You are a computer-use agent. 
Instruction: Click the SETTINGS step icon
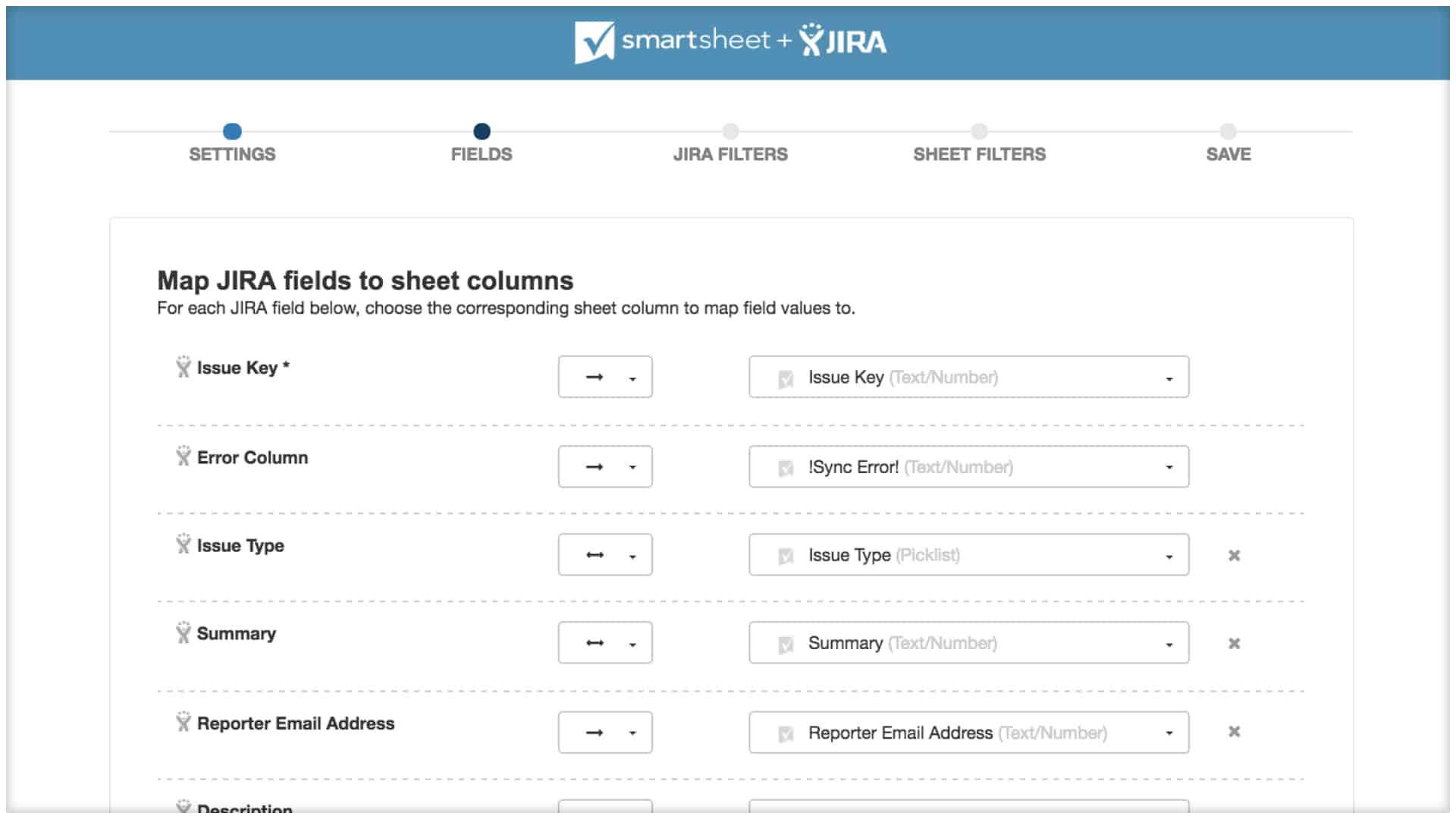pyautogui.click(x=232, y=130)
